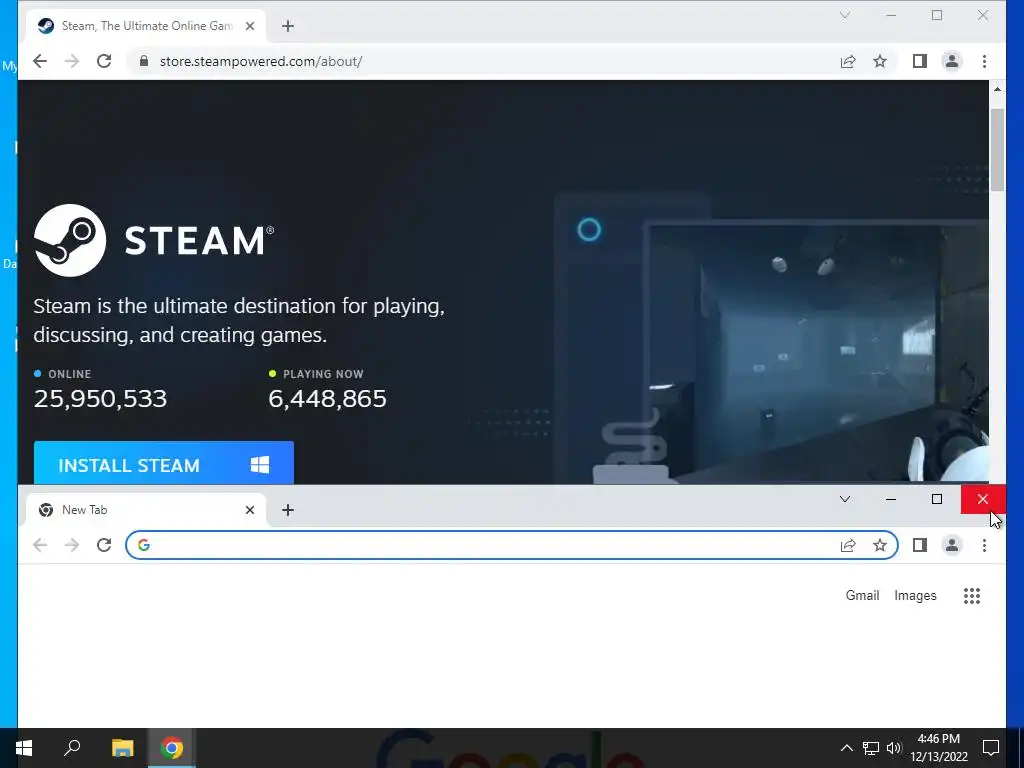The width and height of the screenshot is (1024, 768).
Task: Click share icon in New Tab address bar
Action: (x=848, y=545)
